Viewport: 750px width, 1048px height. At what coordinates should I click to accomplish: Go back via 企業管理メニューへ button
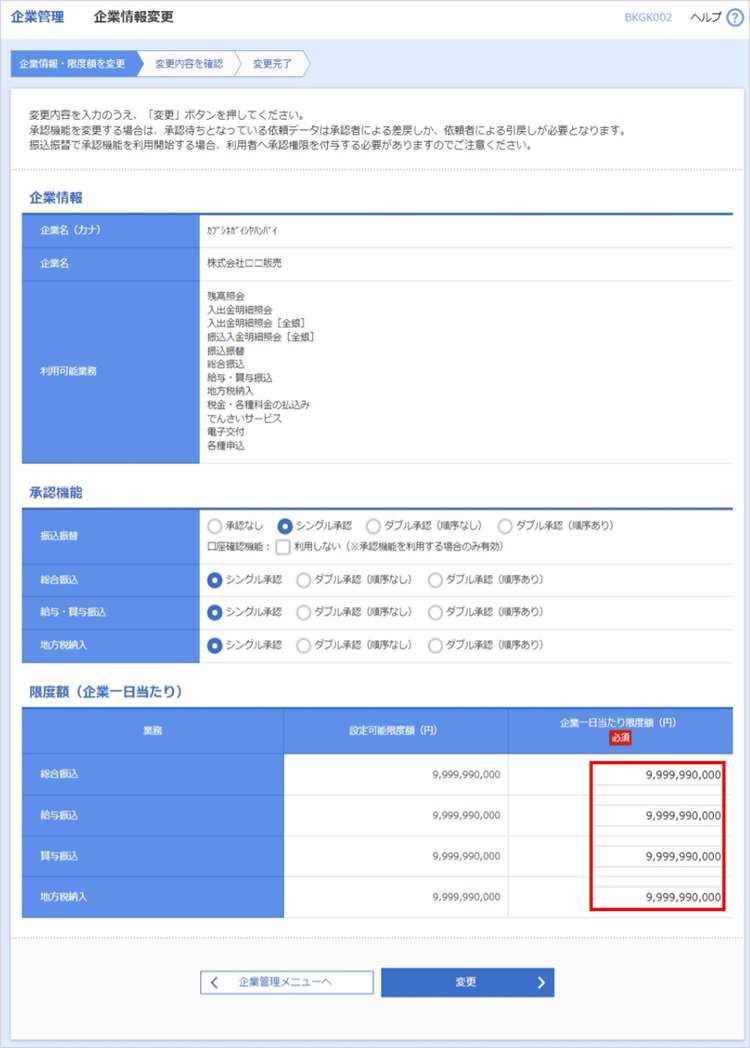coord(287,982)
